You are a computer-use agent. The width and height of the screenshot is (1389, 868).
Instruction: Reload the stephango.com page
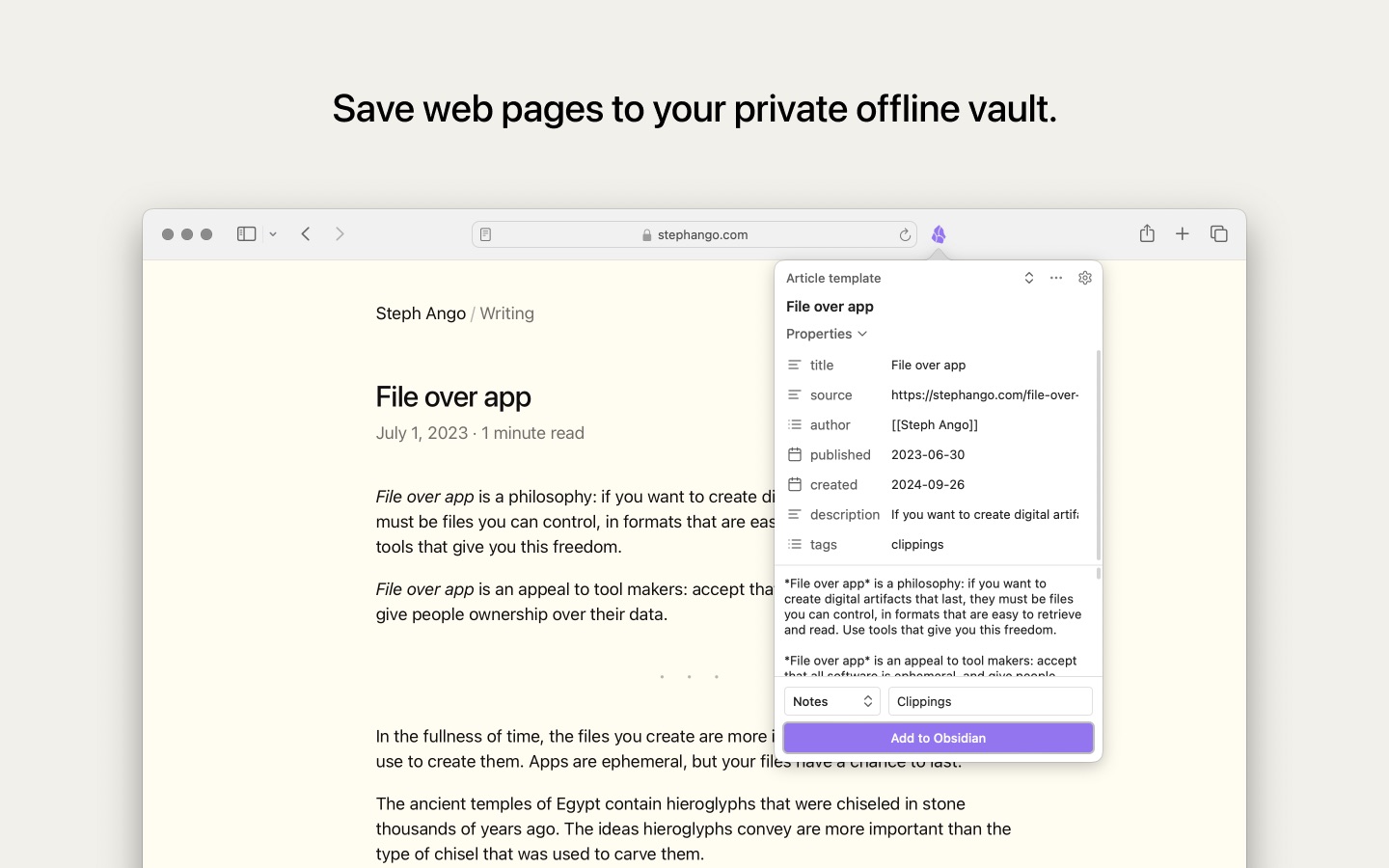[905, 234]
